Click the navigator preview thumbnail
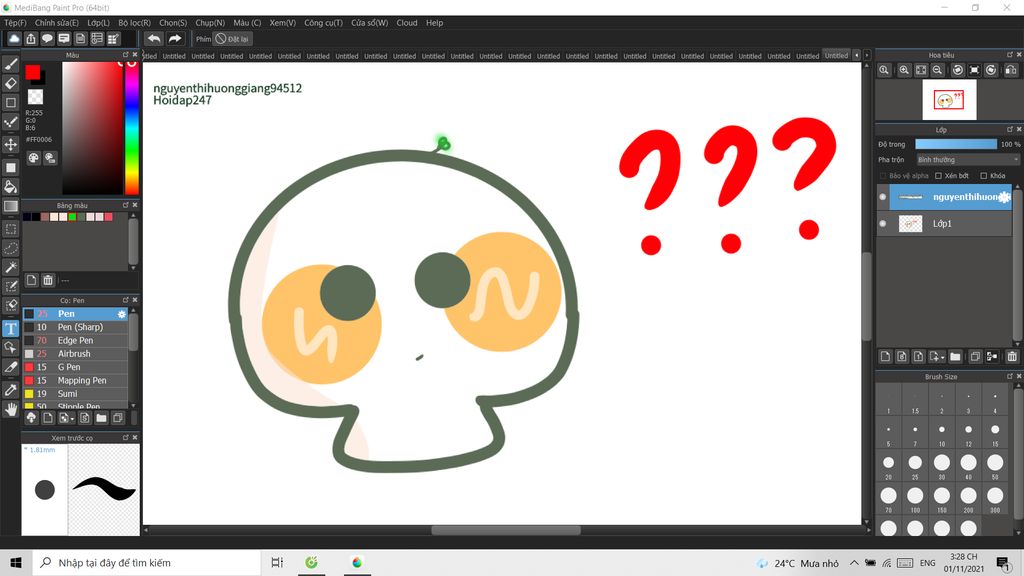 point(949,100)
